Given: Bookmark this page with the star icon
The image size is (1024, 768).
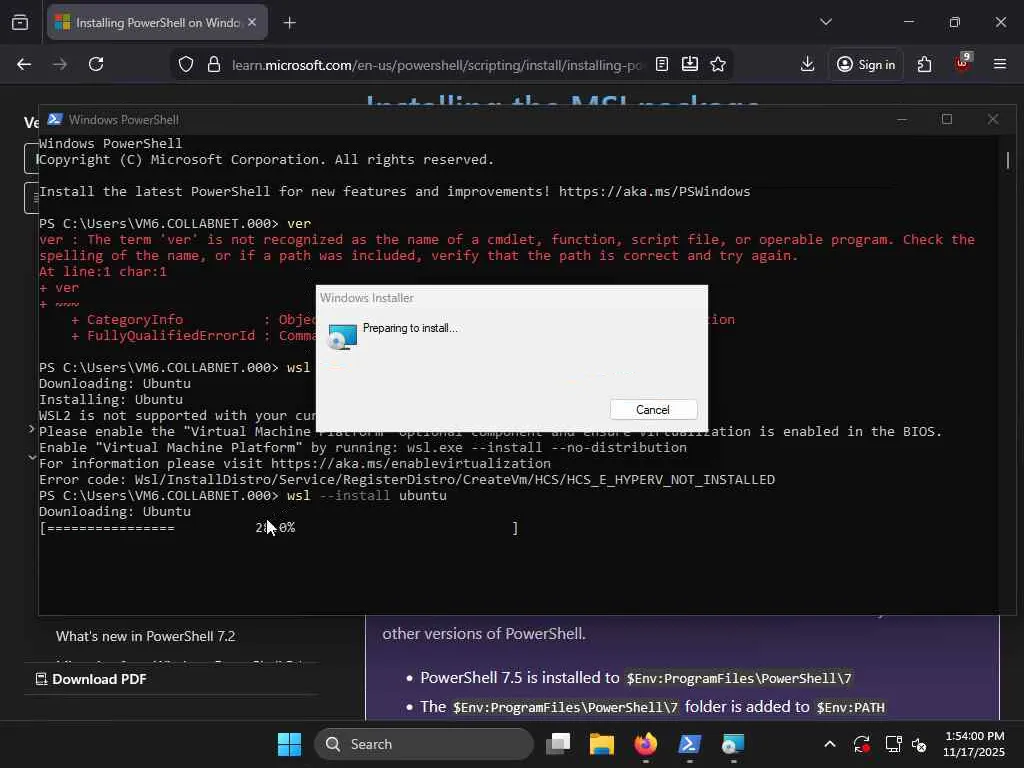Looking at the screenshot, I should pyautogui.click(x=718, y=64).
